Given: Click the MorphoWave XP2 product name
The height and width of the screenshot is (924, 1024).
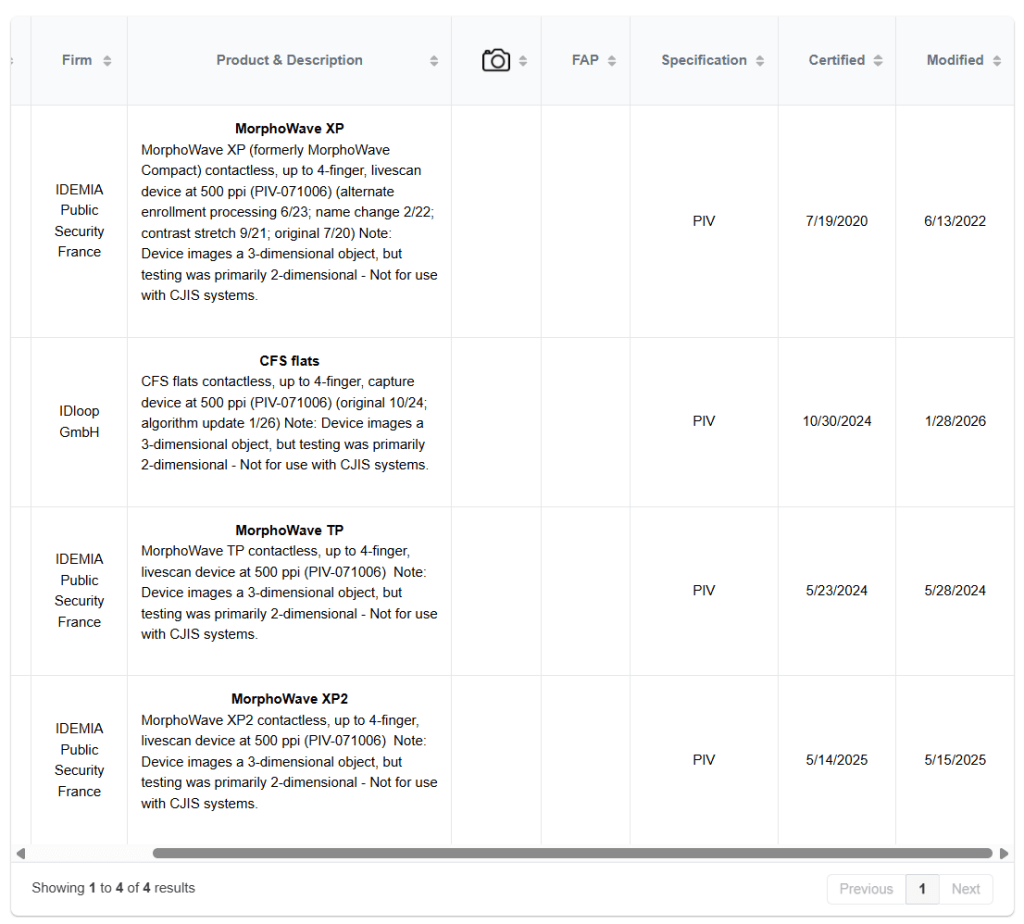Looking at the screenshot, I should [x=289, y=699].
